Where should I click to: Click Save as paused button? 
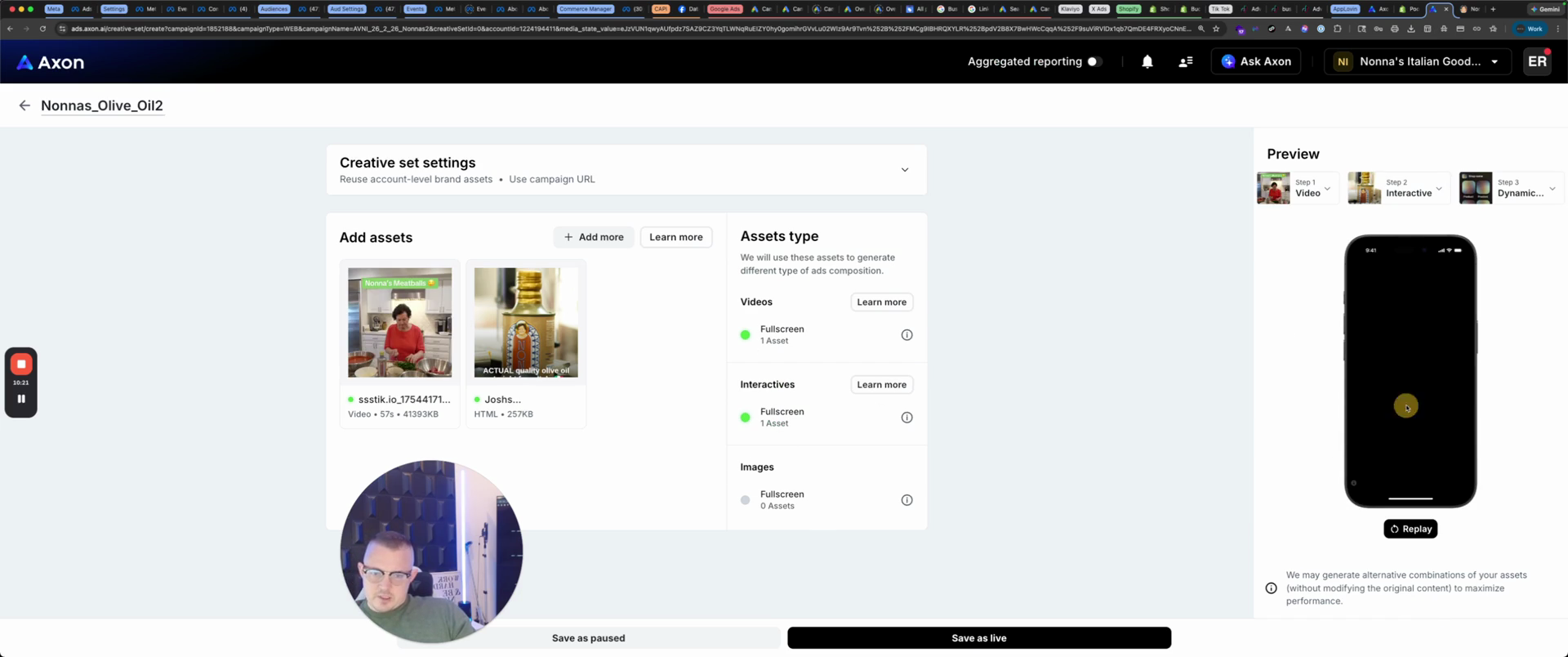pos(588,638)
